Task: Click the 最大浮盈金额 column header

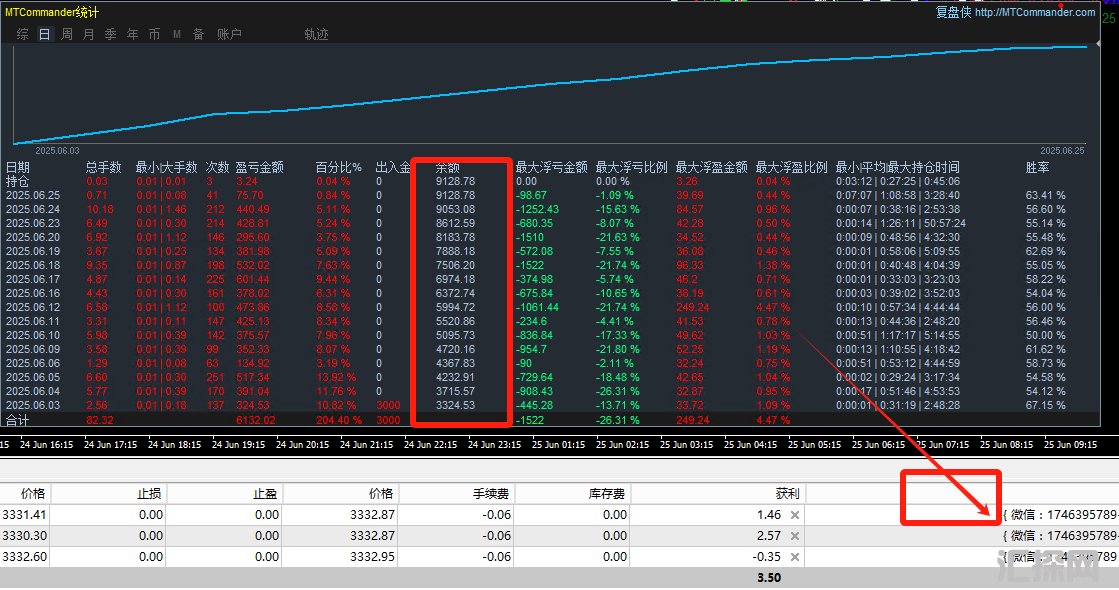Action: pos(712,168)
